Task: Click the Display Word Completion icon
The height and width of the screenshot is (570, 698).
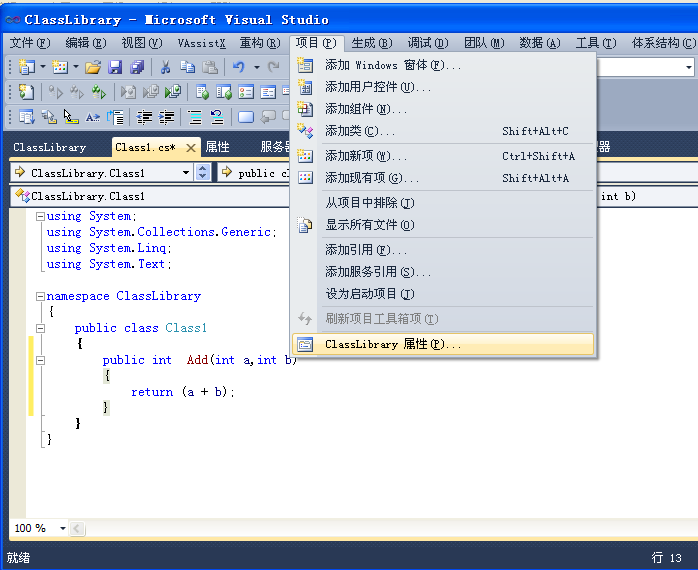Action: pos(93,117)
